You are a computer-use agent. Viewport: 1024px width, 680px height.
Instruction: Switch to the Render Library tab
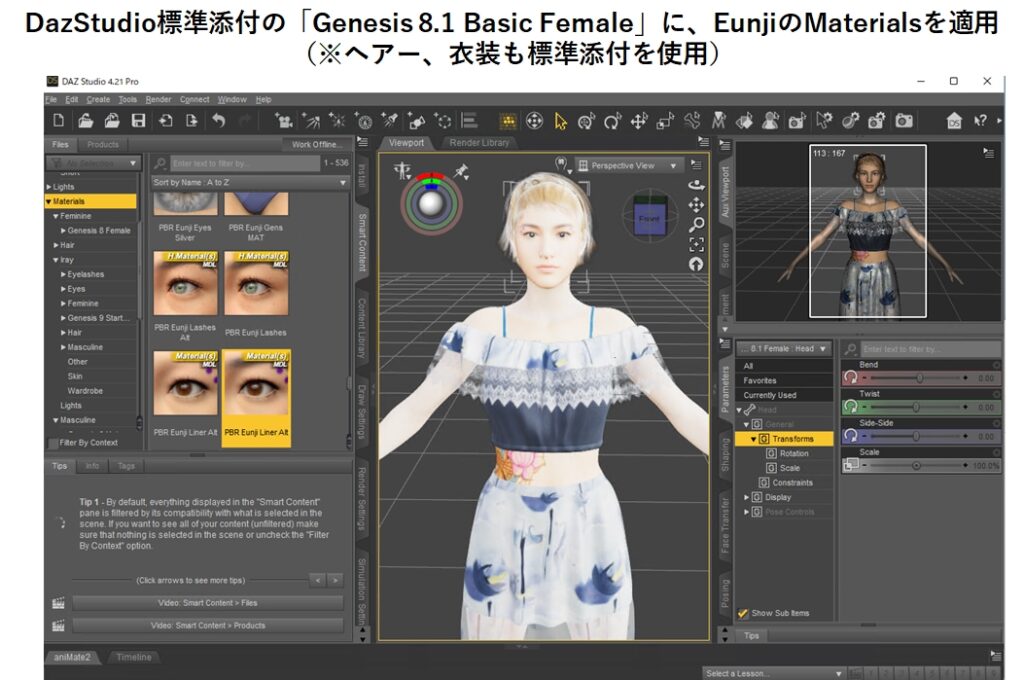point(479,143)
